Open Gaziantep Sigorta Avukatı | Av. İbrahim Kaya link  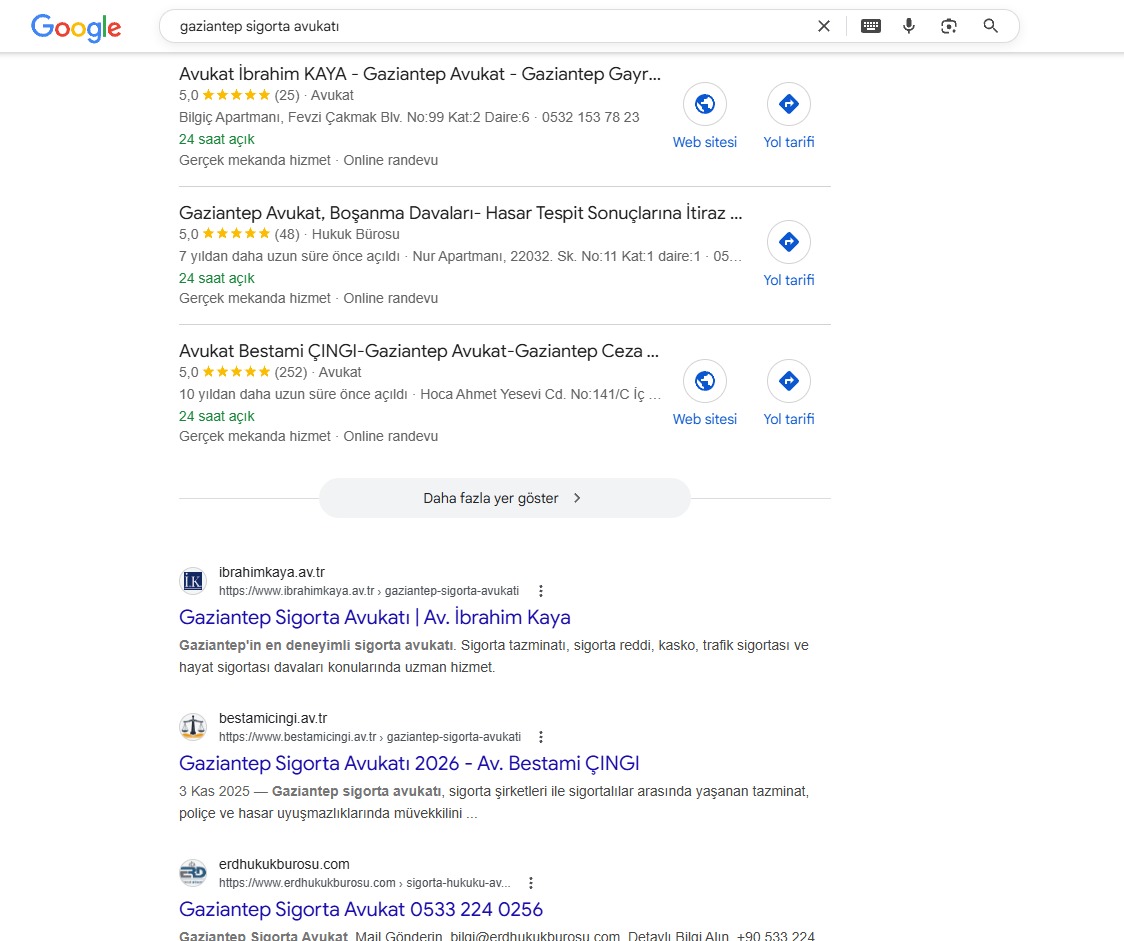click(374, 617)
